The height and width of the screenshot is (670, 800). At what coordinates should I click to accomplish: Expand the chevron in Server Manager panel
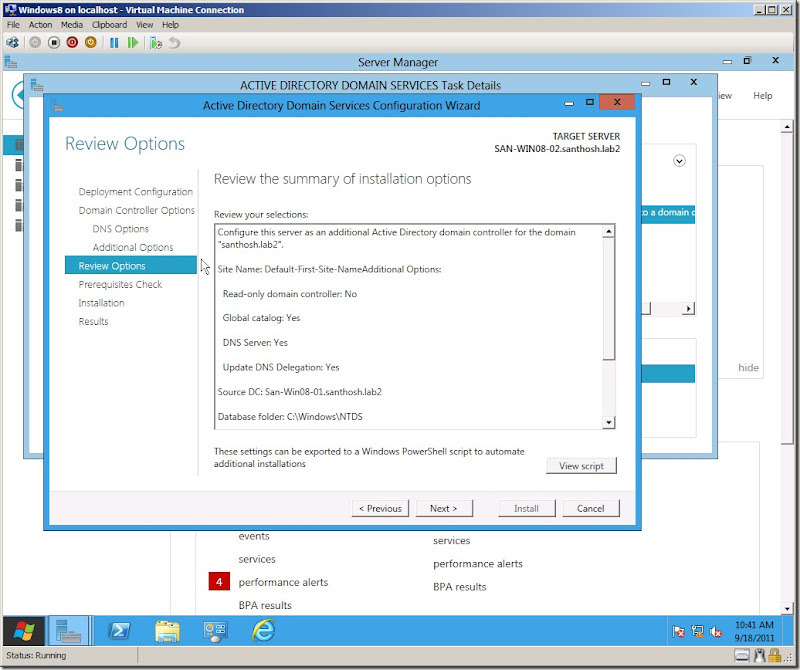tap(679, 161)
